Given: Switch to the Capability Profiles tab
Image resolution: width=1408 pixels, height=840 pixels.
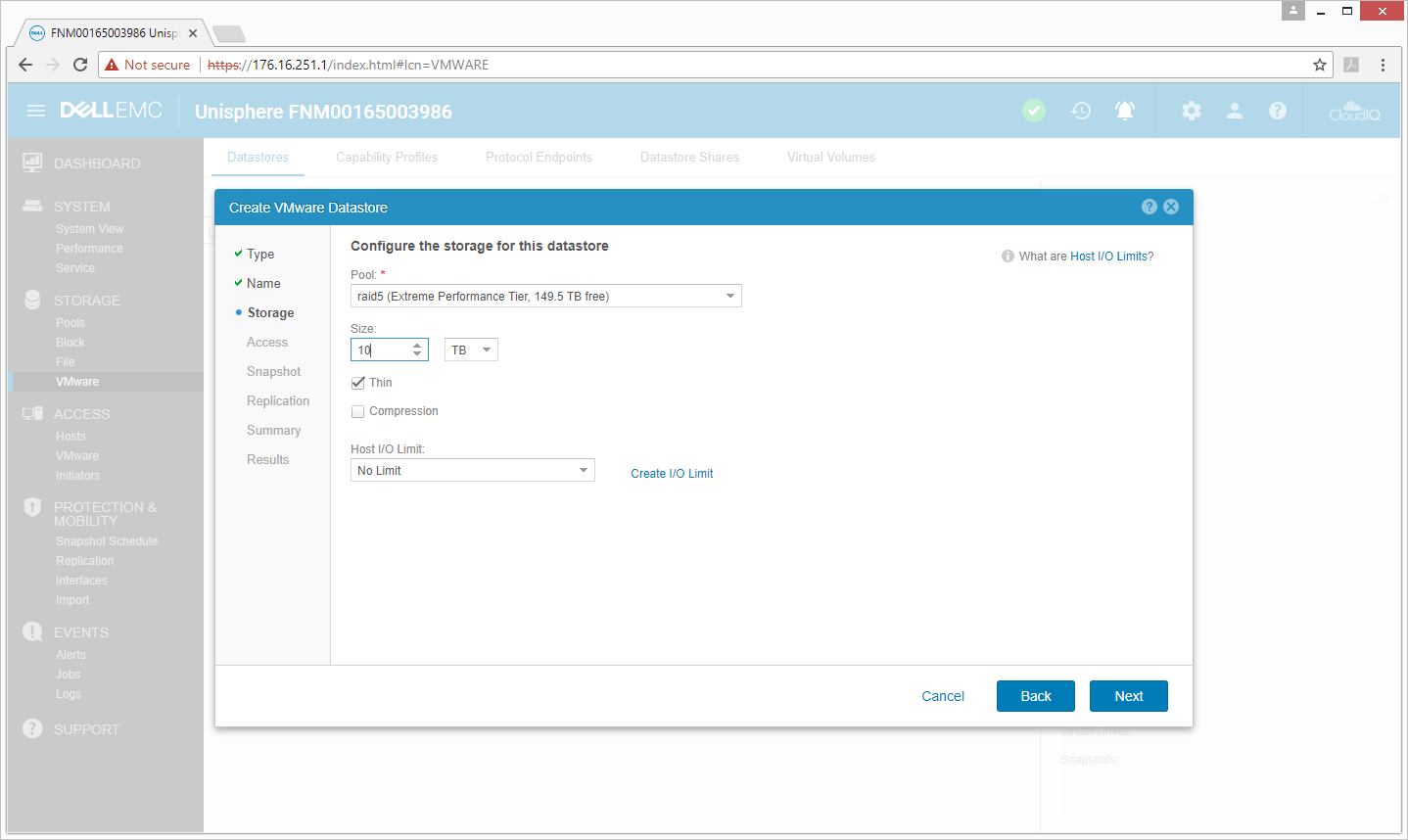Looking at the screenshot, I should point(387,157).
